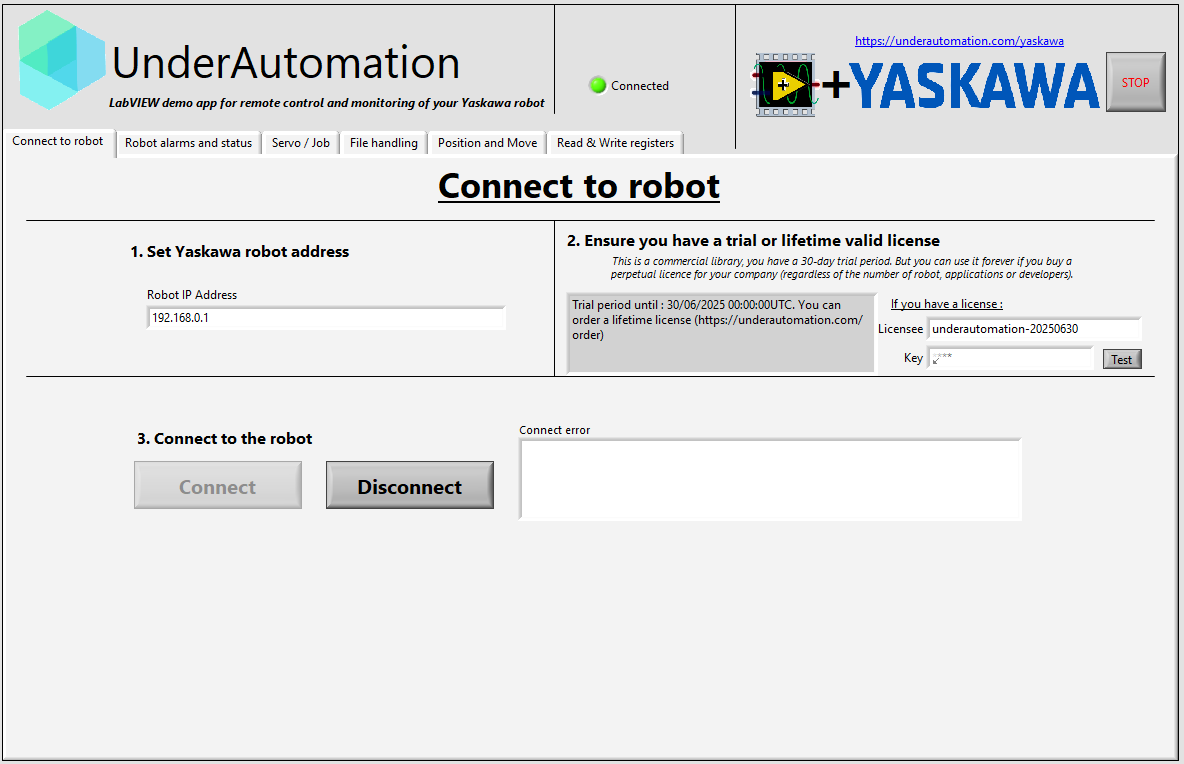The width and height of the screenshot is (1184, 764).
Task: Click the Trial period until message box
Action: 721,333
